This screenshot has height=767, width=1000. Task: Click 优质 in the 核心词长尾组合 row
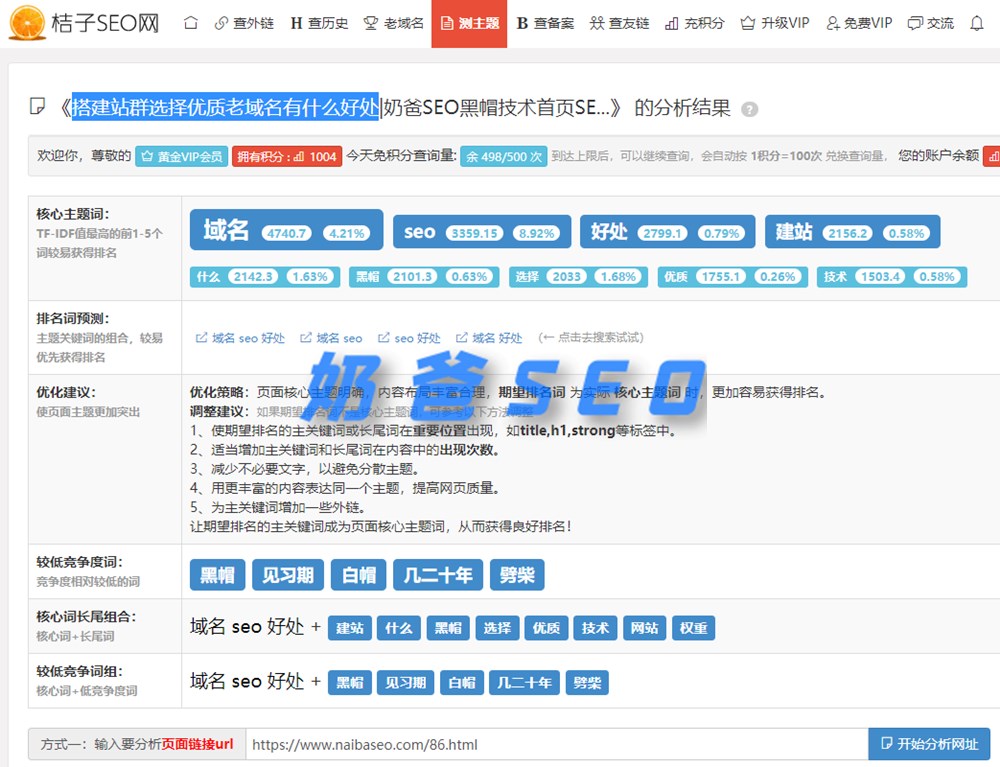(x=546, y=628)
